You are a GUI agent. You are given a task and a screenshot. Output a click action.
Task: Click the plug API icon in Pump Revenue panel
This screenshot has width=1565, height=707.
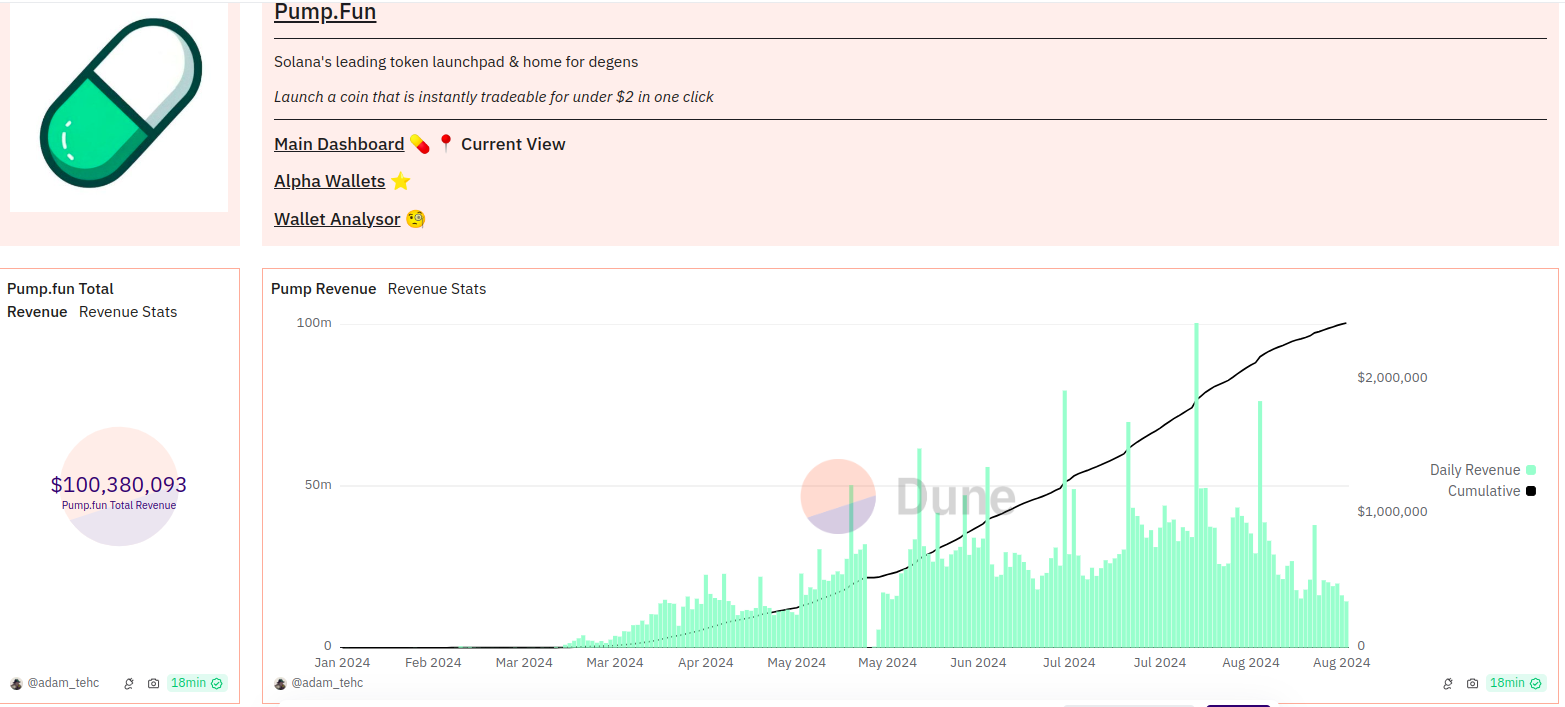point(1448,683)
